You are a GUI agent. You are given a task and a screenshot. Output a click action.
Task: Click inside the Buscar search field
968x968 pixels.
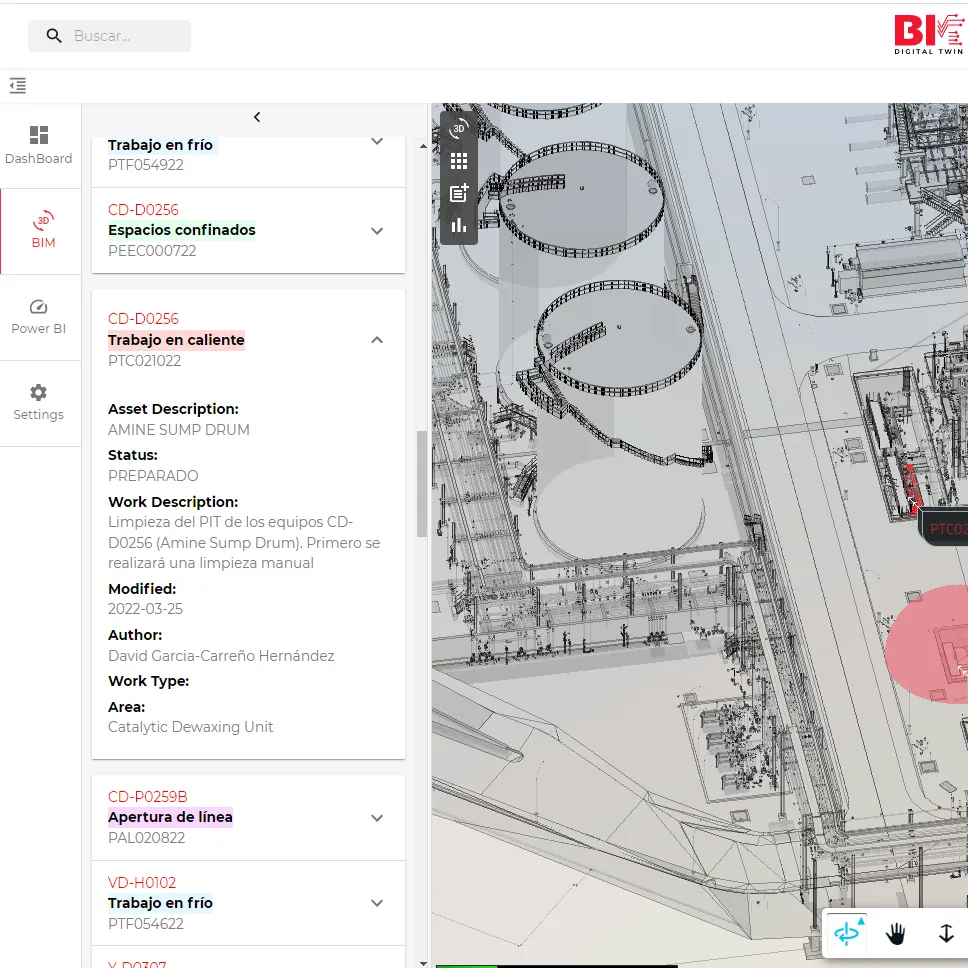(120, 35)
